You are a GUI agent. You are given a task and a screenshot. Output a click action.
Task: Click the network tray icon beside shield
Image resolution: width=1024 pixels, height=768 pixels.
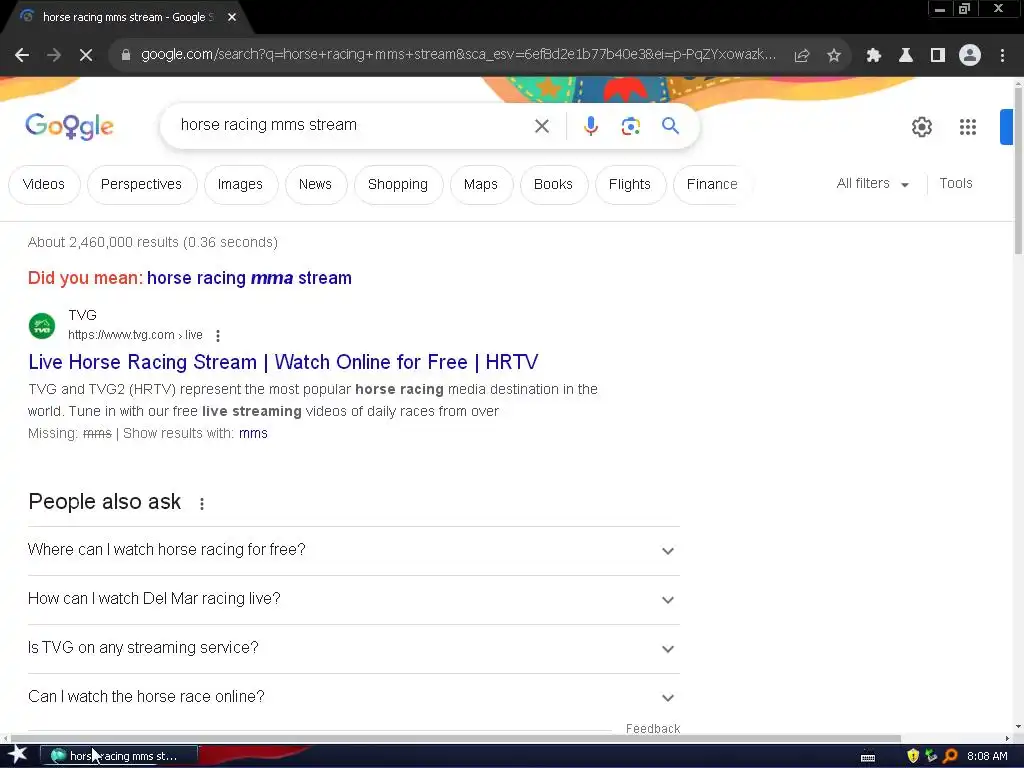pyautogui.click(x=931, y=756)
